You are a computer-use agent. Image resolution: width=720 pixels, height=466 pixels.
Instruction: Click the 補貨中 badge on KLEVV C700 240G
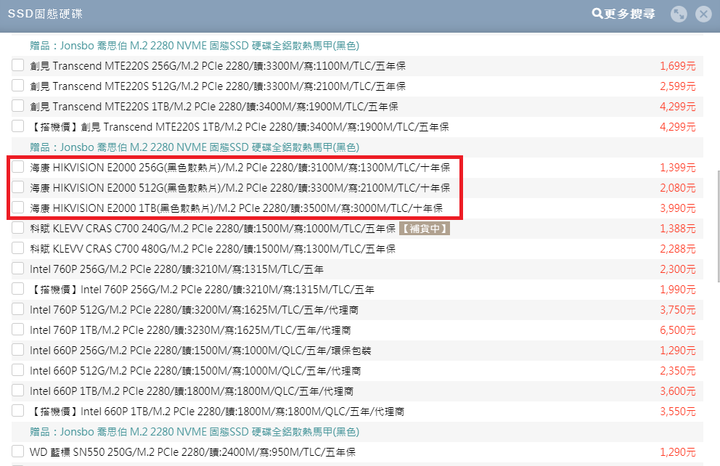pos(424,229)
